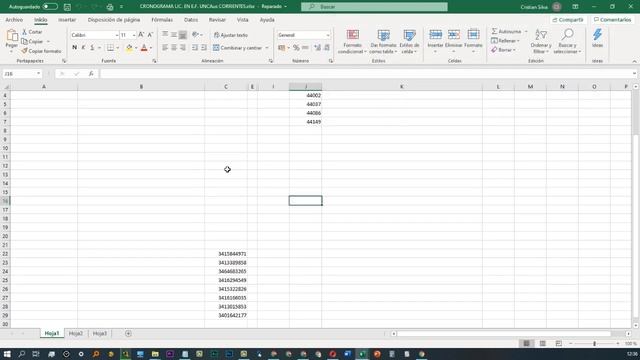The width and height of the screenshot is (640, 360).
Task: Open Buscar y seleccionar menu
Action: tap(567, 41)
